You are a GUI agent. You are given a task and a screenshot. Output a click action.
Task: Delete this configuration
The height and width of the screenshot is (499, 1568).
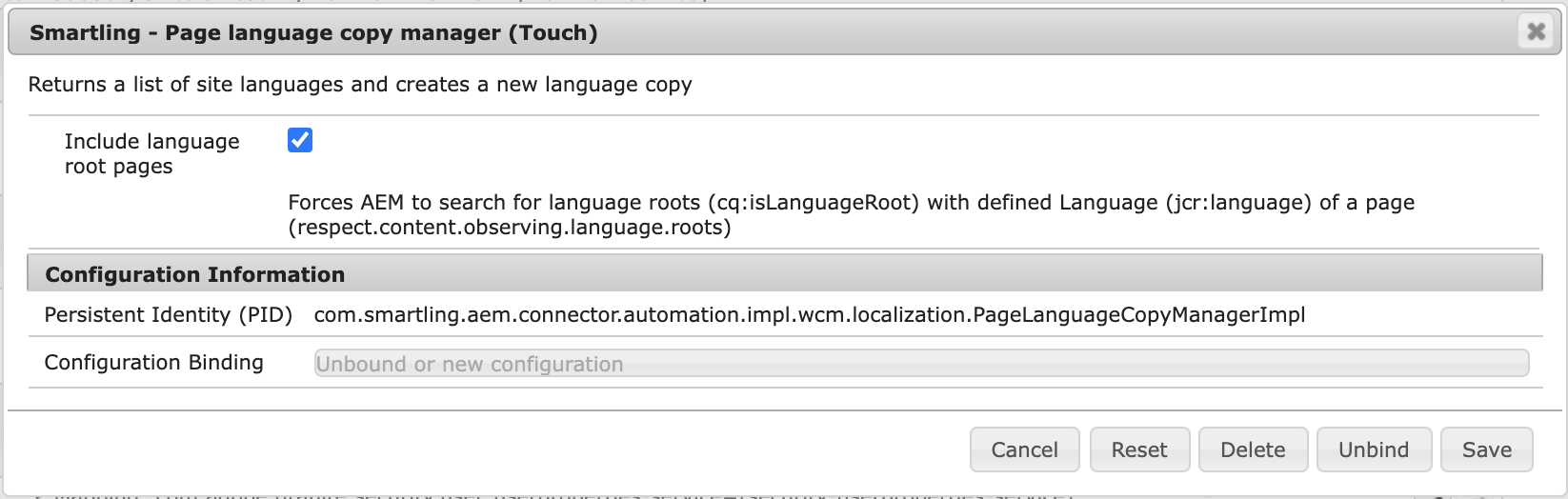click(1252, 449)
